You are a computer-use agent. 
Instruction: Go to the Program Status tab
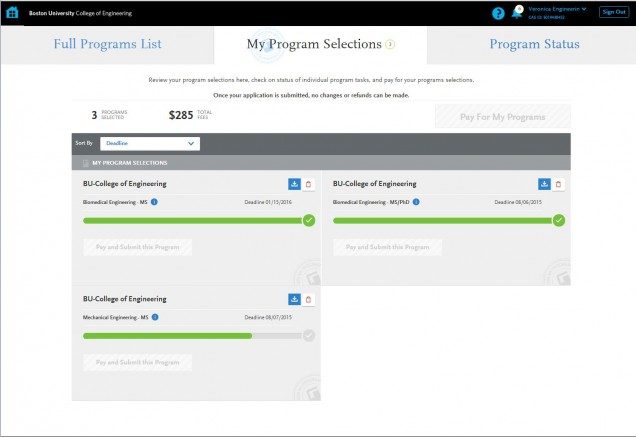click(x=534, y=44)
